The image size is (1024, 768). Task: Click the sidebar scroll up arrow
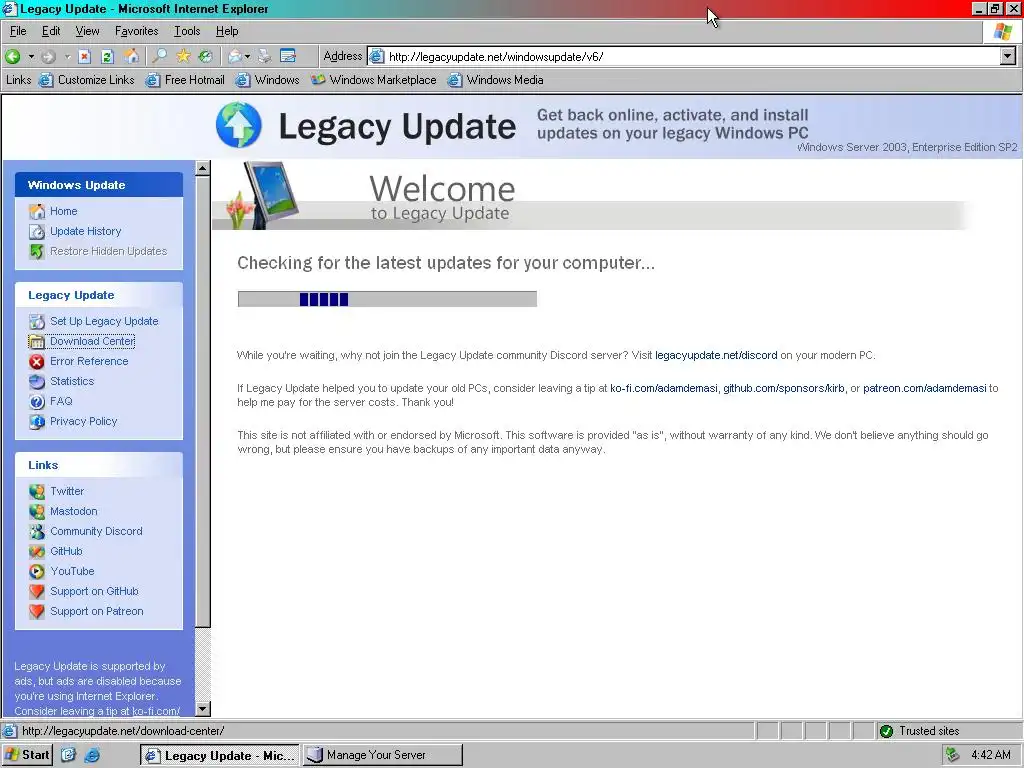[203, 168]
